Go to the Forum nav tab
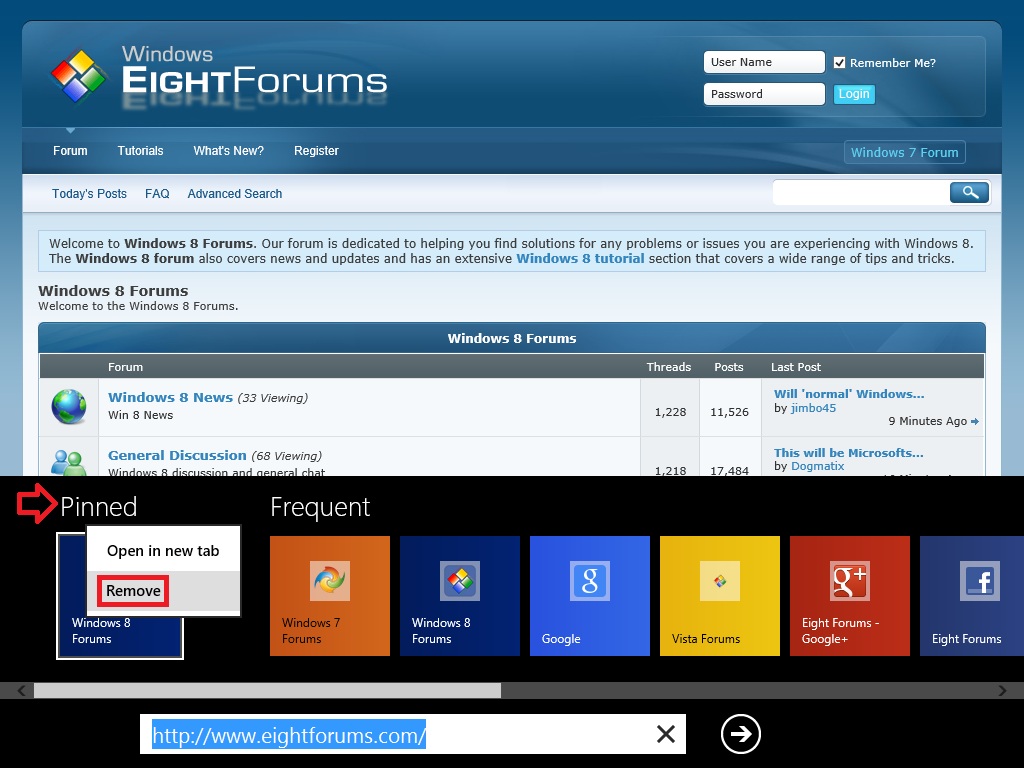Viewport: 1024px width, 768px height. (70, 151)
